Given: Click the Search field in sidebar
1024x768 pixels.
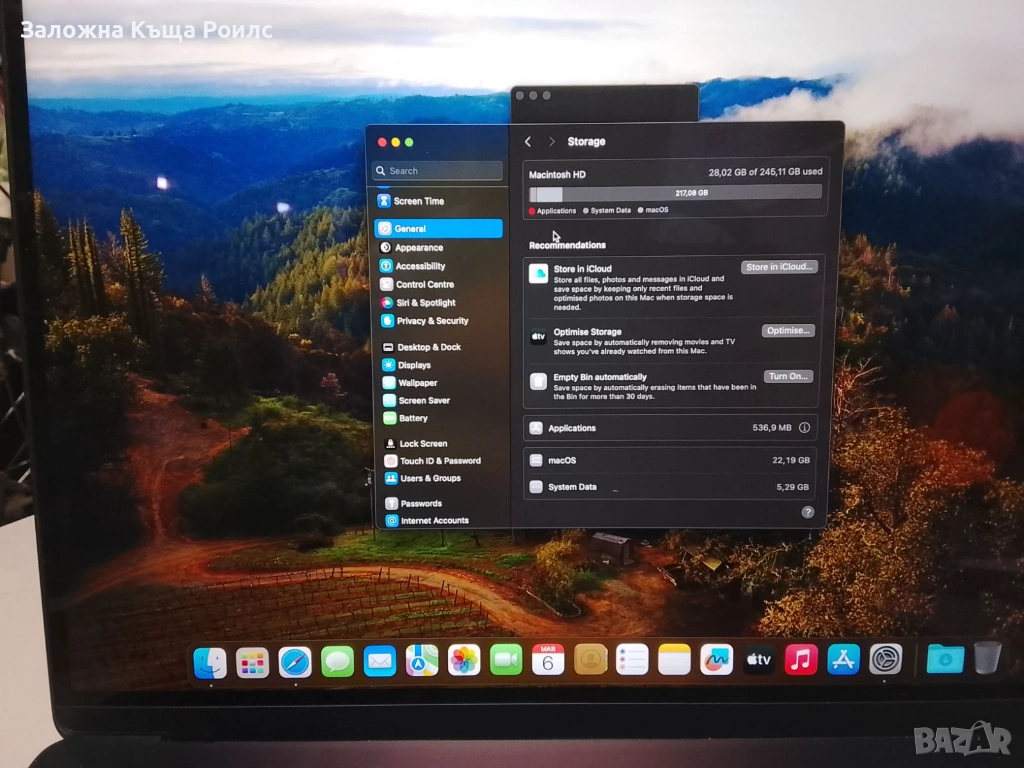Looking at the screenshot, I should click(438, 171).
